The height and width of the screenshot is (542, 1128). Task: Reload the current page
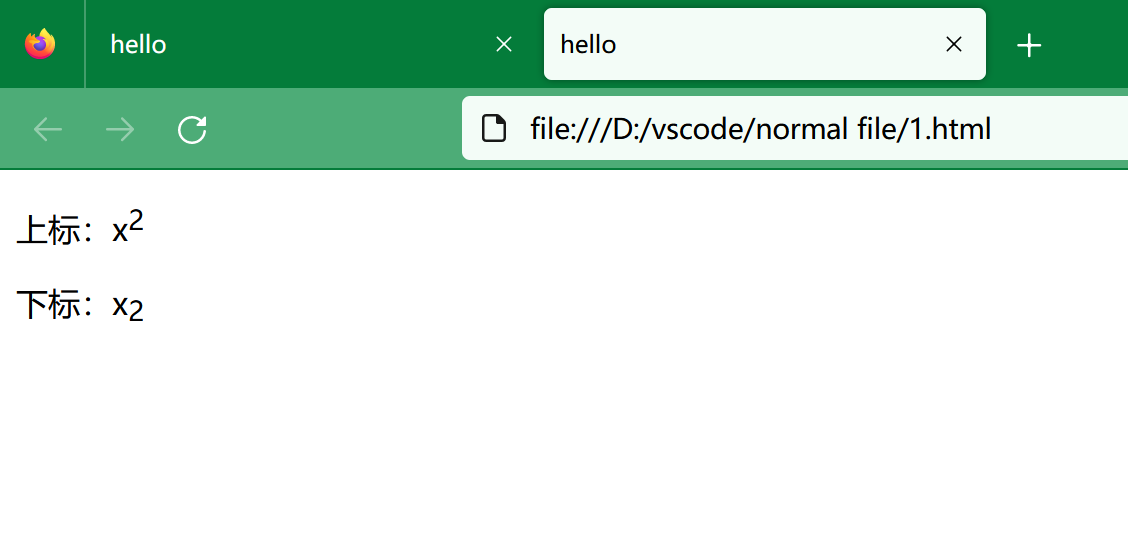(192, 129)
